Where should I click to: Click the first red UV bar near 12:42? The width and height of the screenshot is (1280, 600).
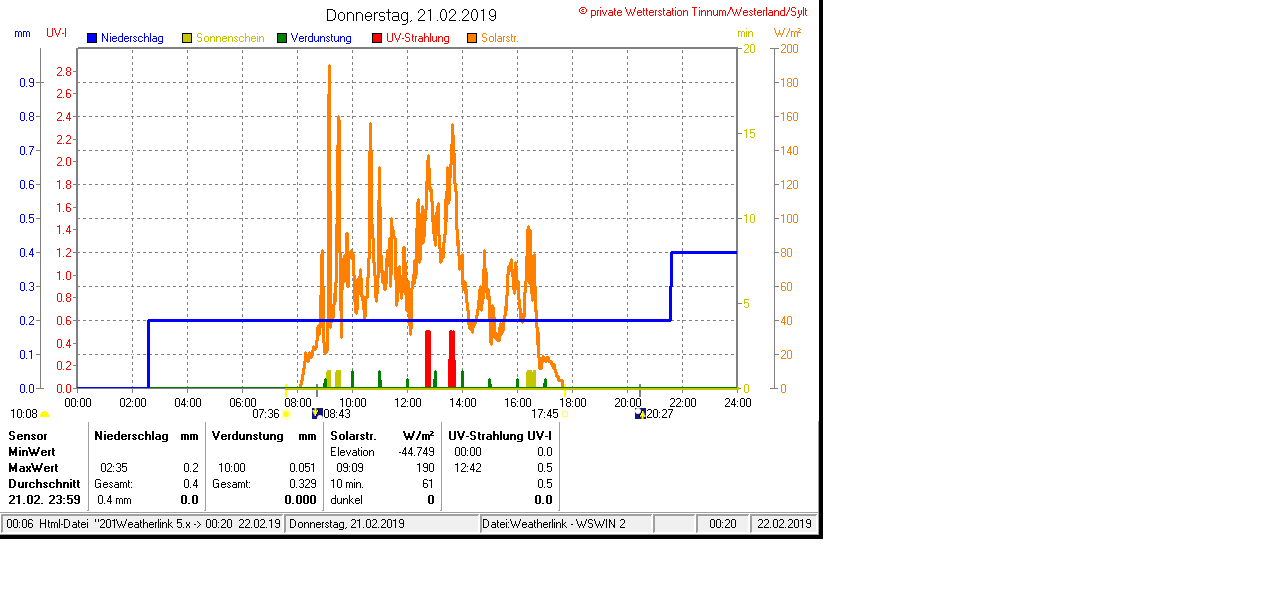[x=428, y=358]
